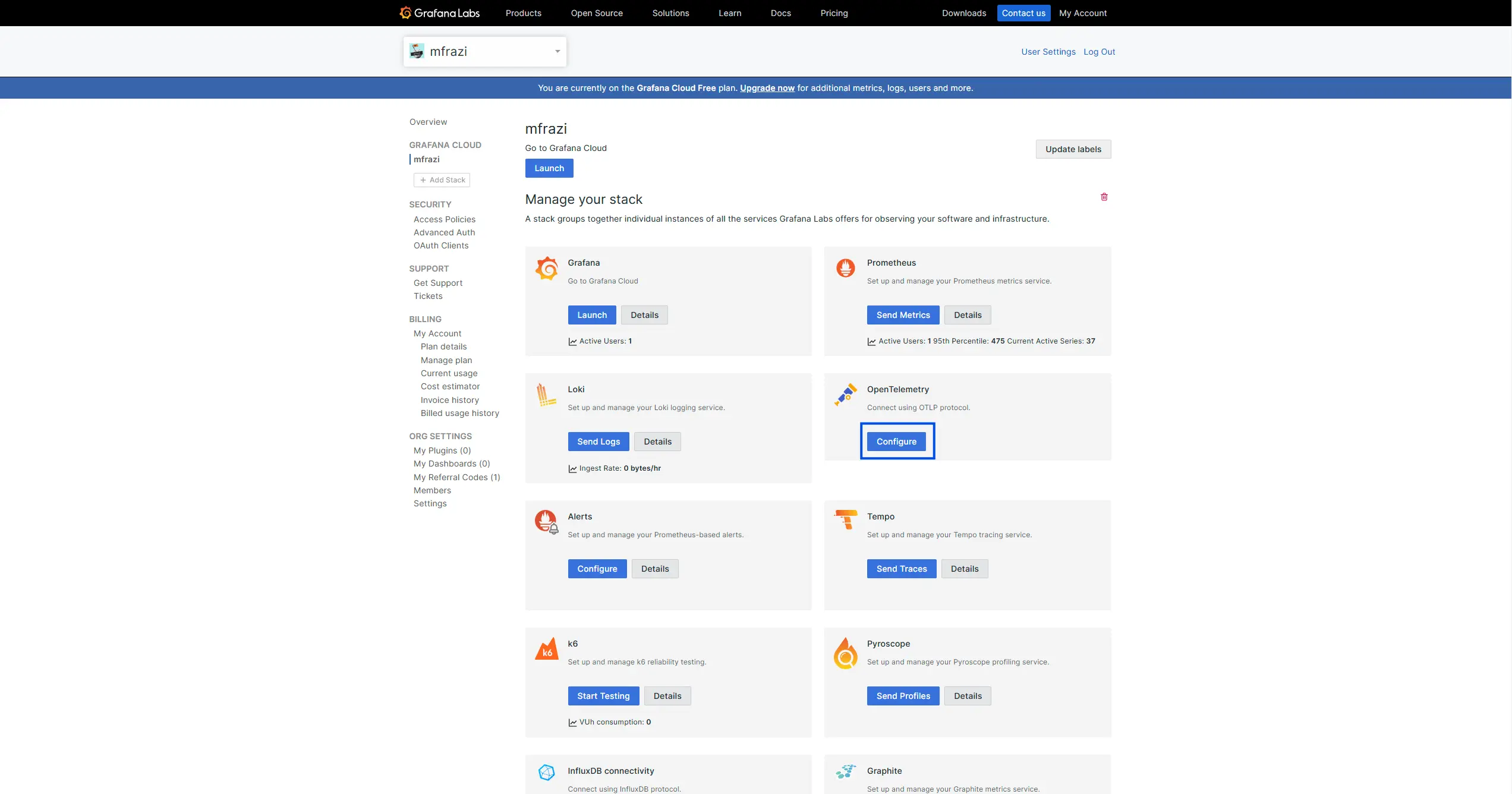Click the Grafana Labs logo
The height and width of the screenshot is (794, 1512).
tap(439, 13)
